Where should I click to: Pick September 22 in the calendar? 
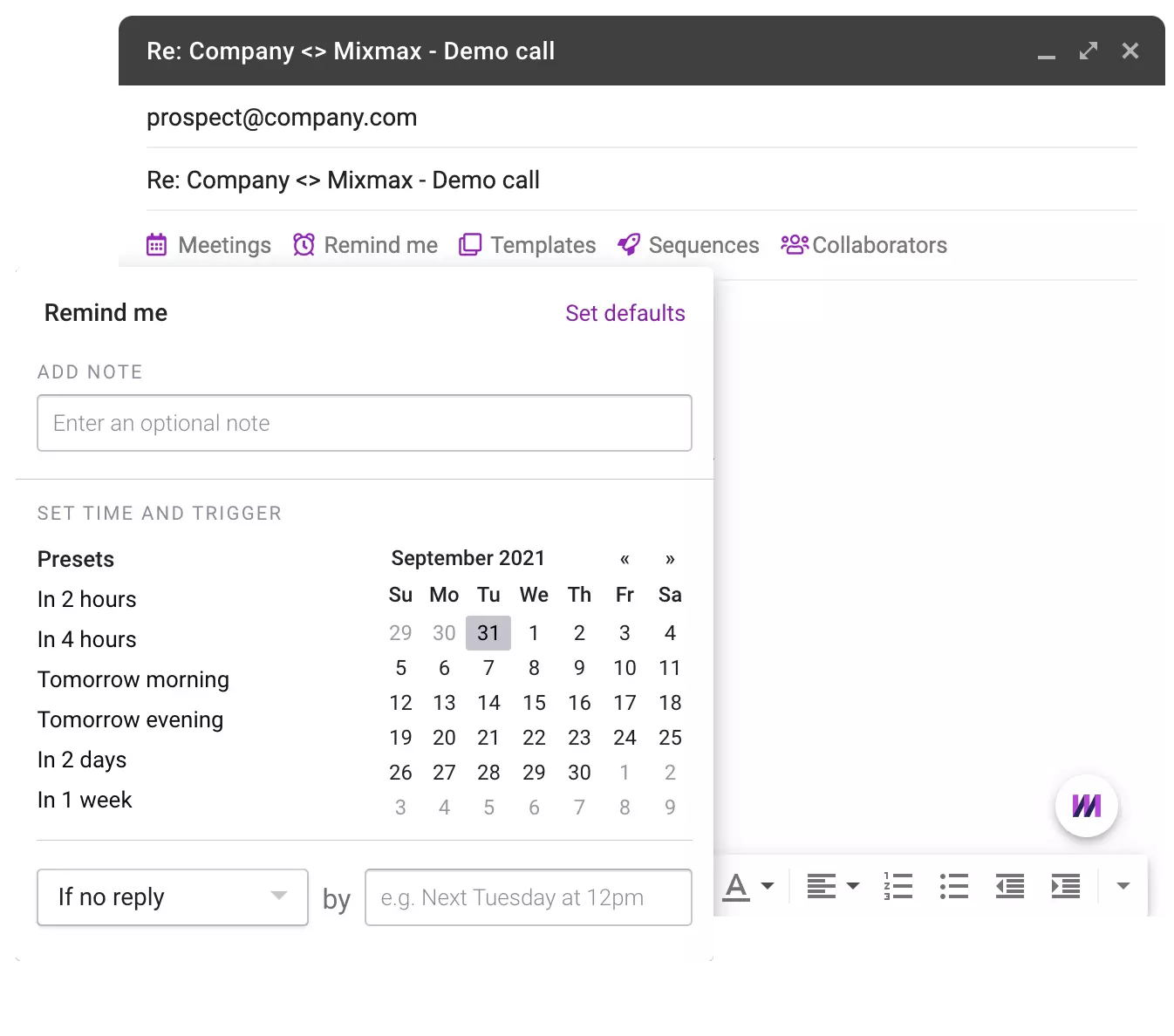pyautogui.click(x=534, y=738)
